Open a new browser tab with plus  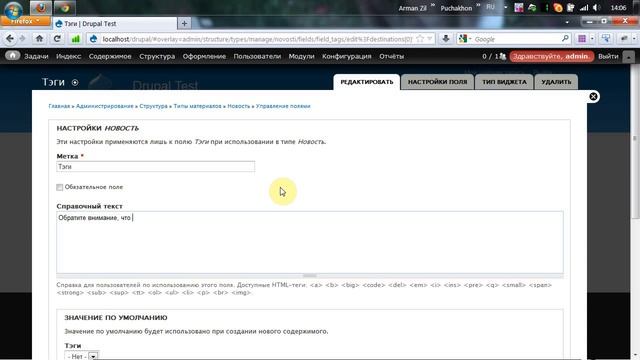(x=184, y=23)
